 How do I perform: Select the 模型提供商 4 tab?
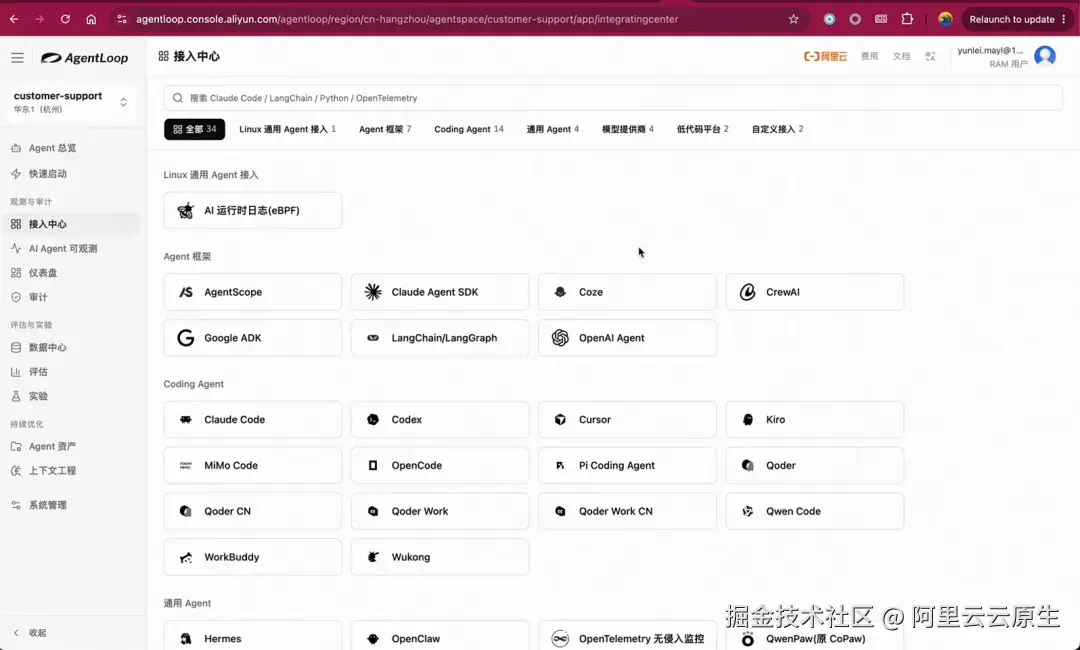click(627, 129)
